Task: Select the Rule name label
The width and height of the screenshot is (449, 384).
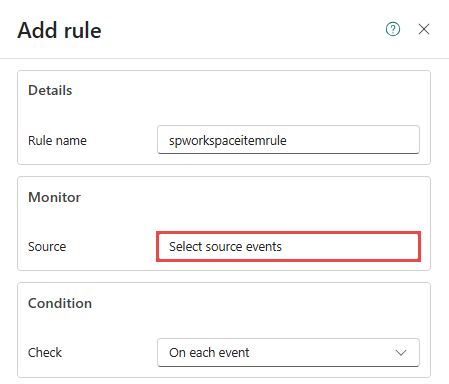Action: (x=57, y=140)
